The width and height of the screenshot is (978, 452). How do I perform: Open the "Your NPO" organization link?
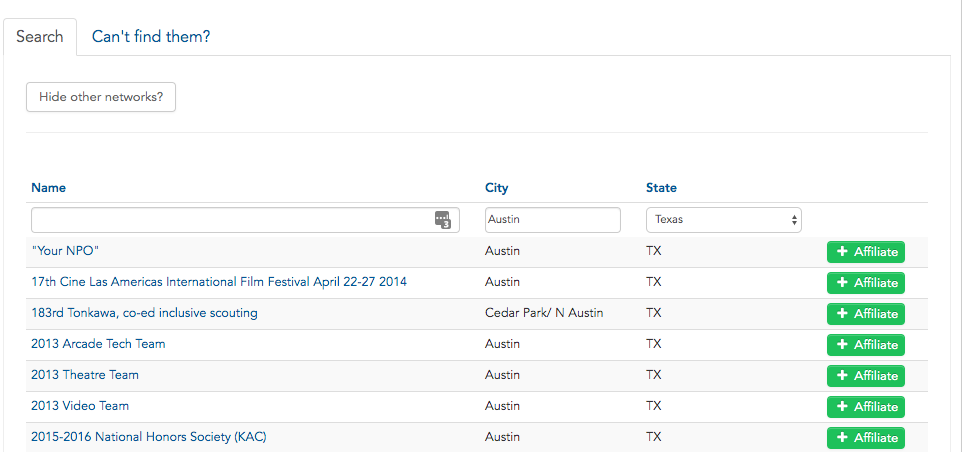65,251
